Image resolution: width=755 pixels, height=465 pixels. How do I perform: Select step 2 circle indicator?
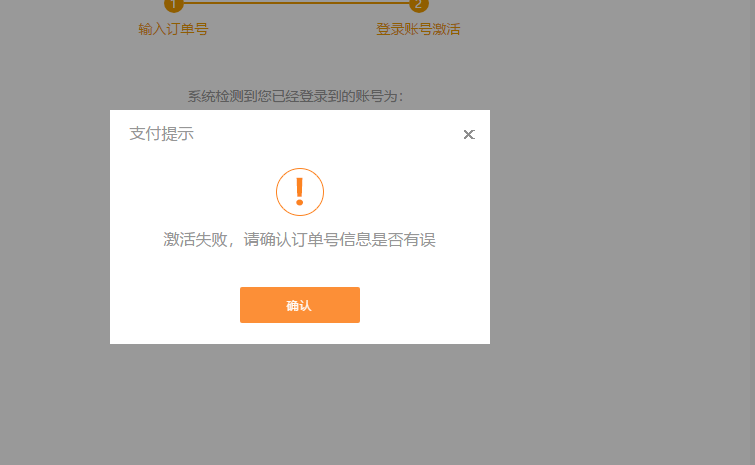pyautogui.click(x=419, y=5)
